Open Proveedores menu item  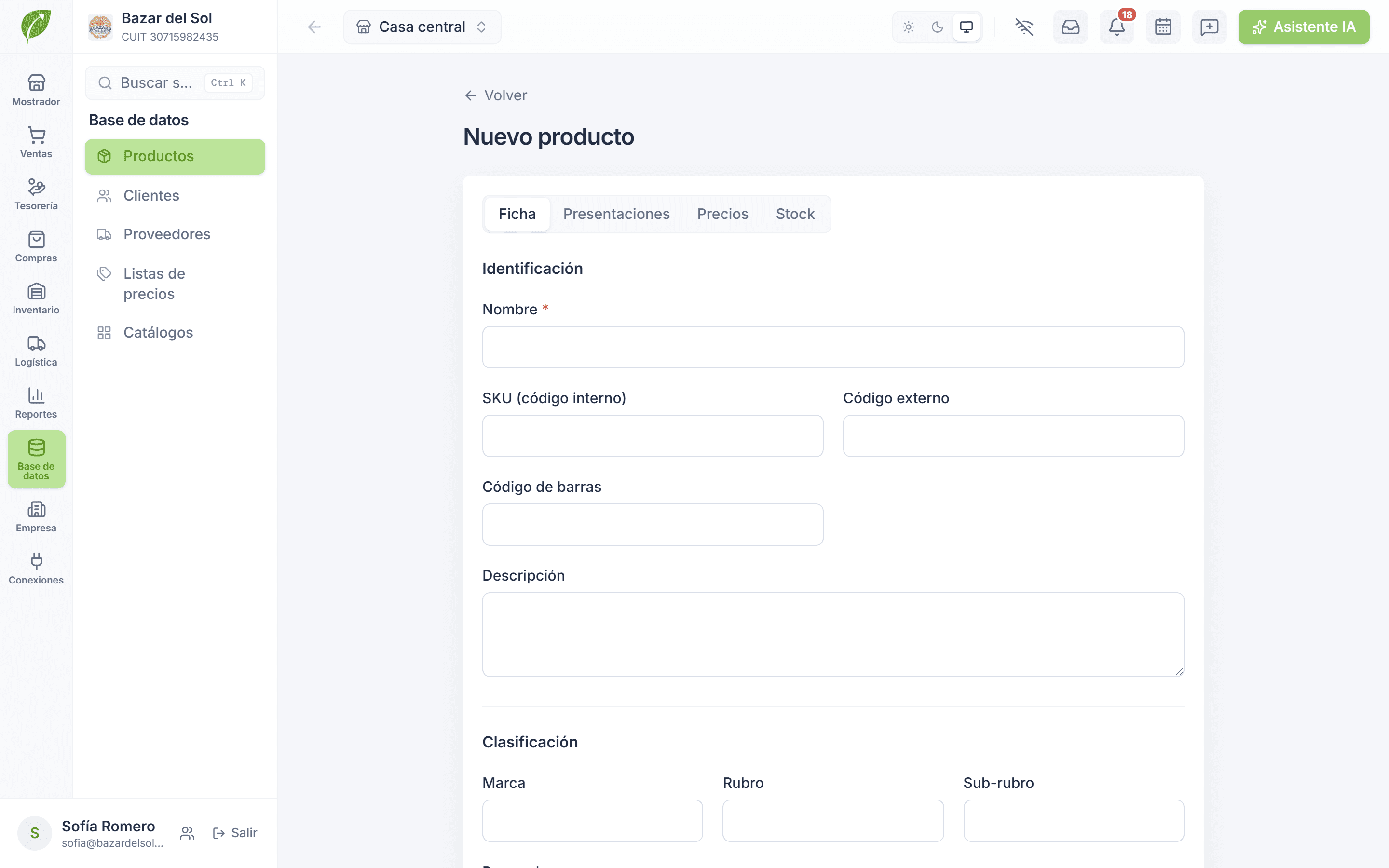175,234
